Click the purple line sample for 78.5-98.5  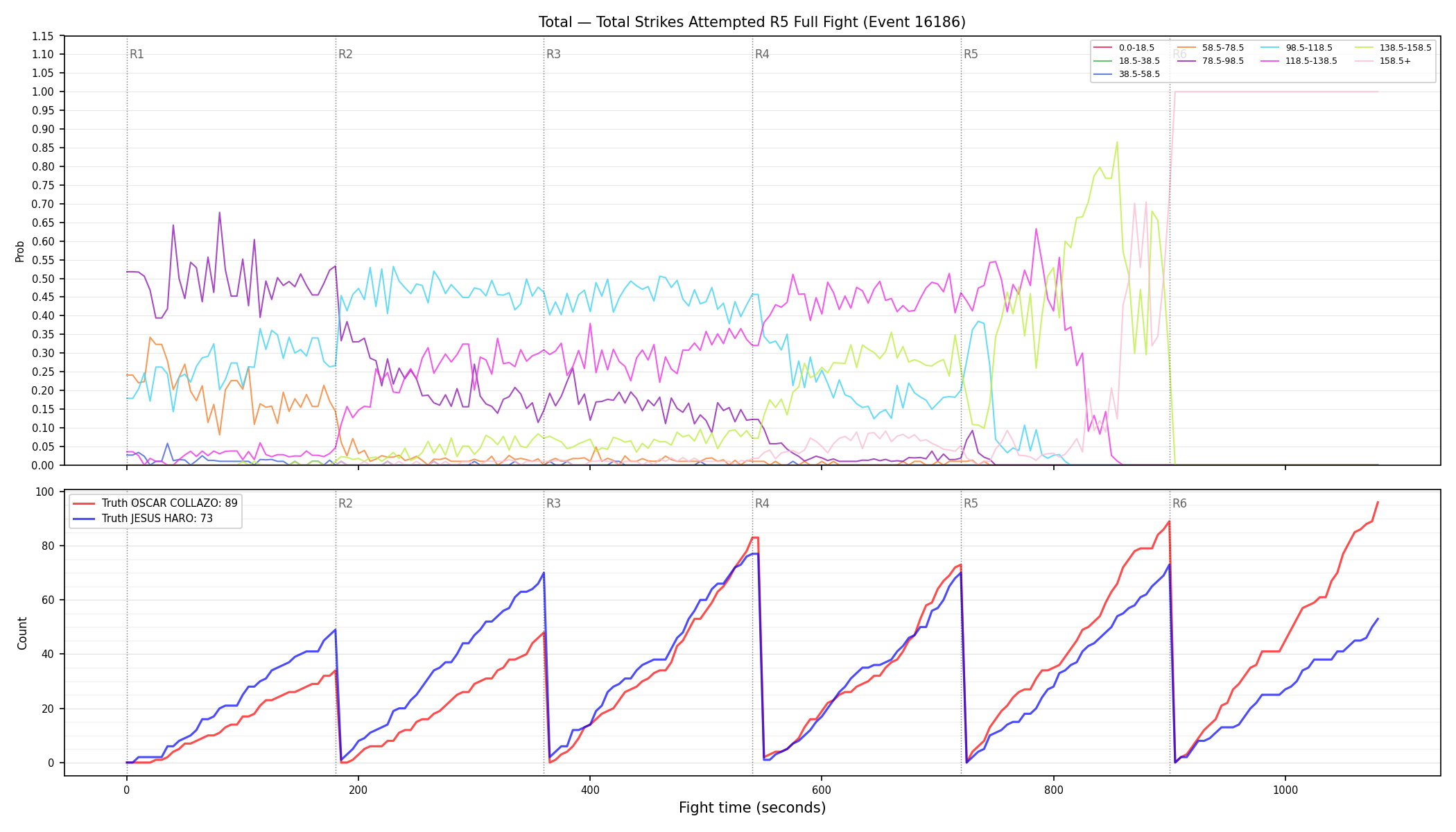pos(1186,61)
